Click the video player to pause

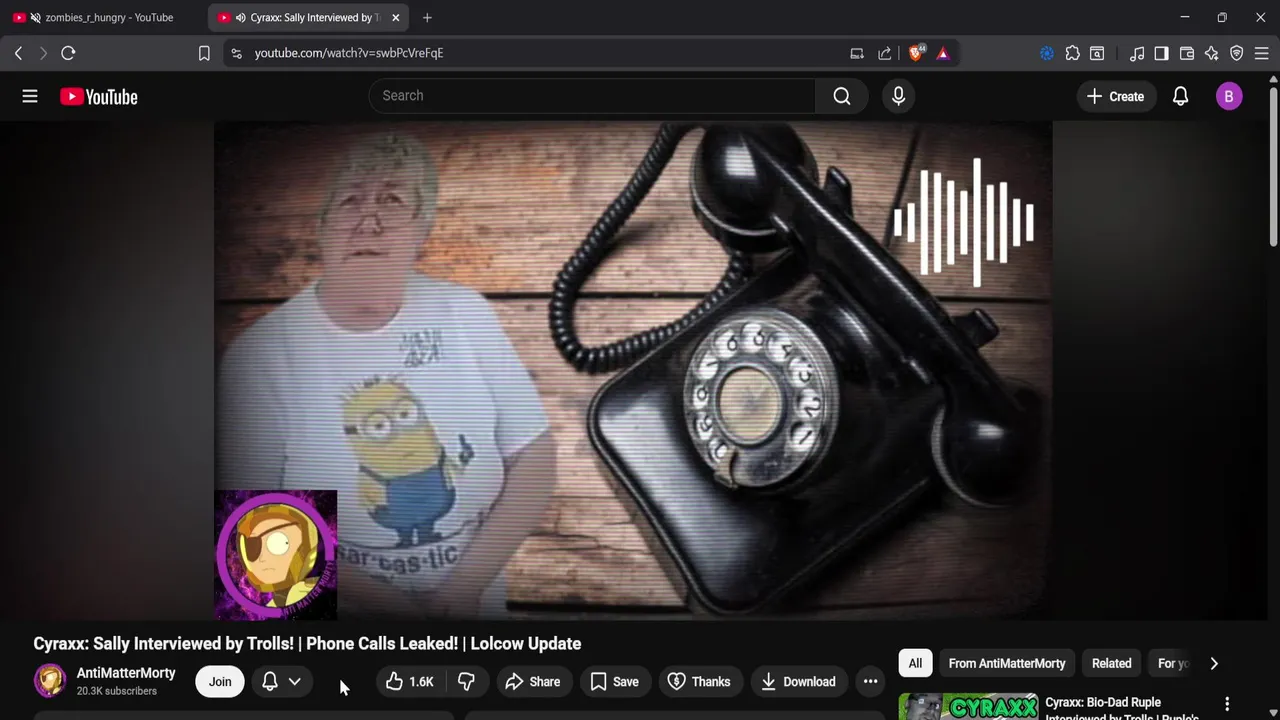[x=633, y=370]
